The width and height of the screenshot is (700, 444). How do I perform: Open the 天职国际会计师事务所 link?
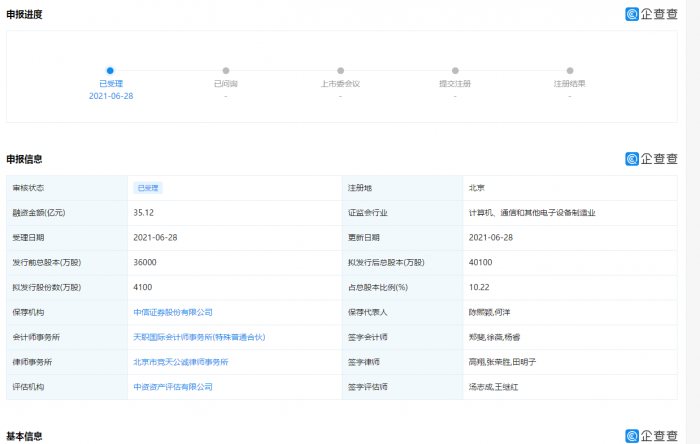click(x=199, y=337)
